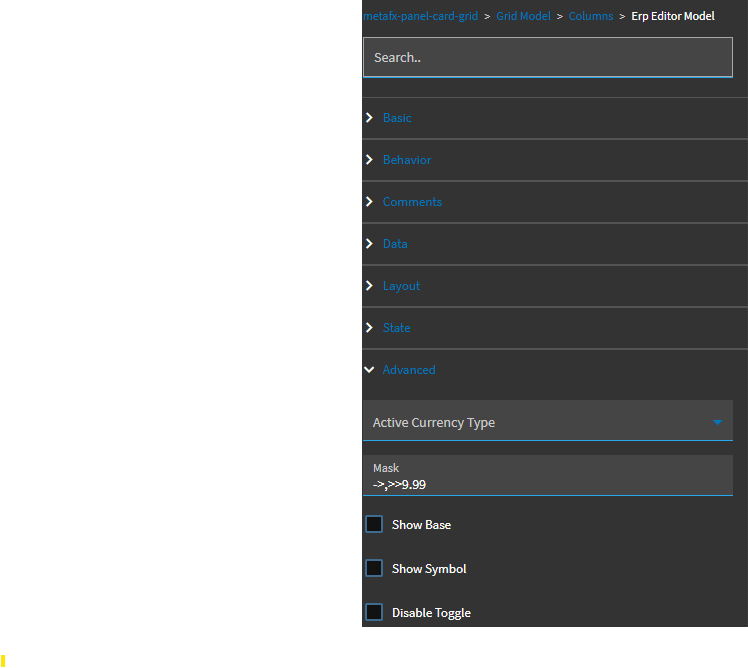
Task: Click the Active Currency Type dropdown arrow
Action: tap(717, 422)
